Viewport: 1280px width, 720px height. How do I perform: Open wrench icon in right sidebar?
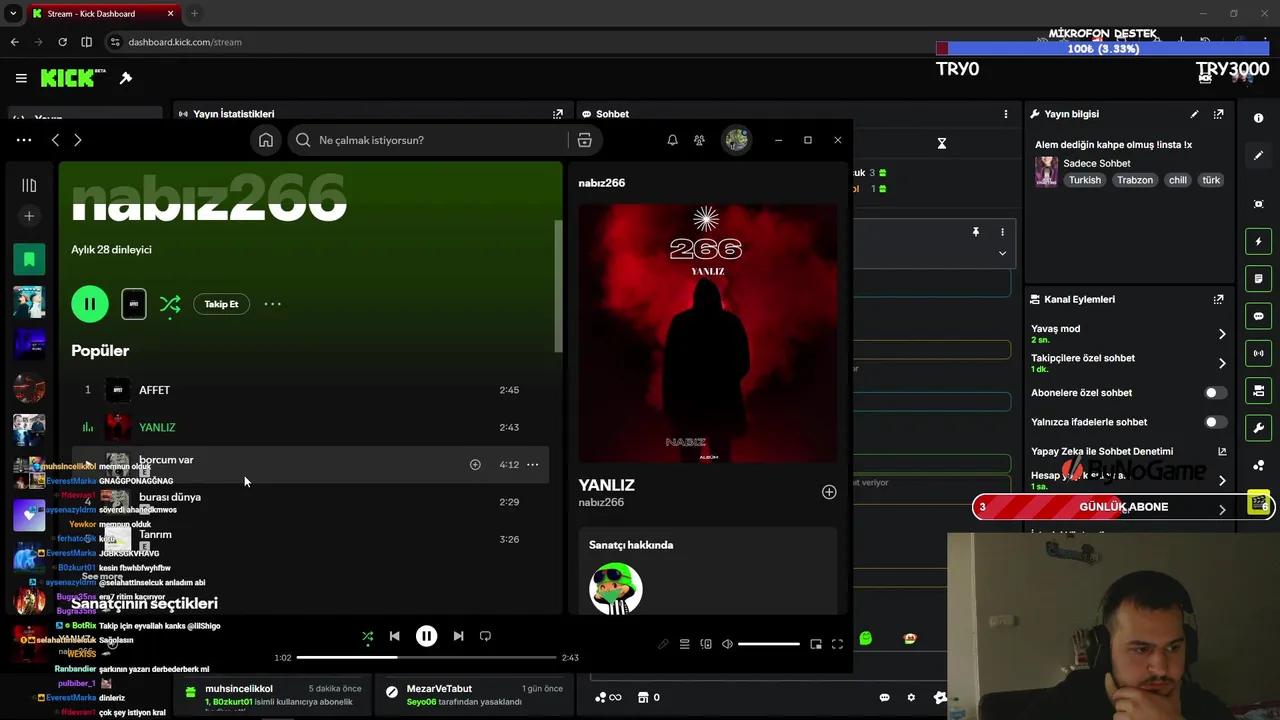click(1258, 428)
